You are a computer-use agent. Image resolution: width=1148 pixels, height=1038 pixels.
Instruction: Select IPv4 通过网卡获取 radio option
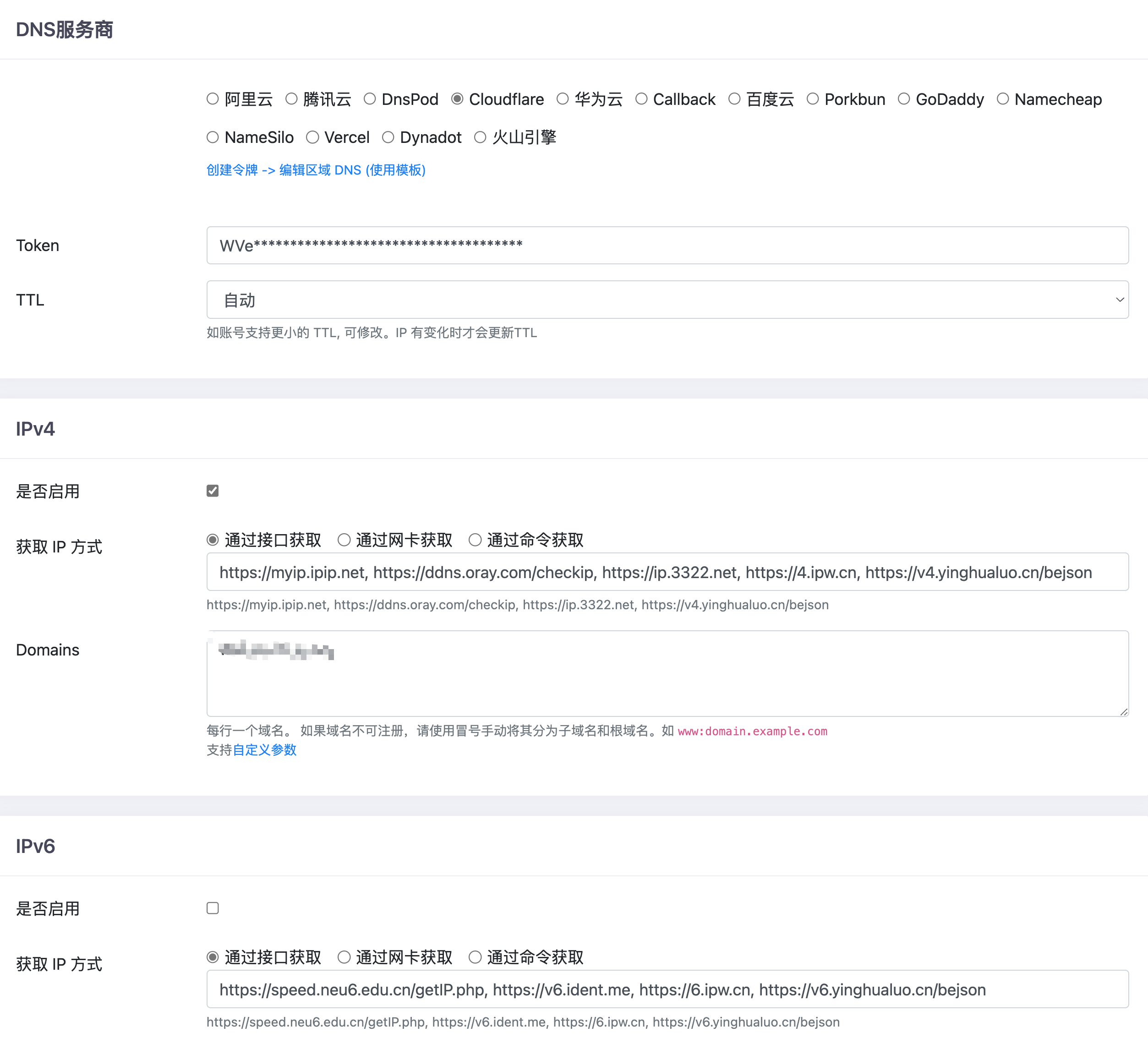(x=344, y=540)
